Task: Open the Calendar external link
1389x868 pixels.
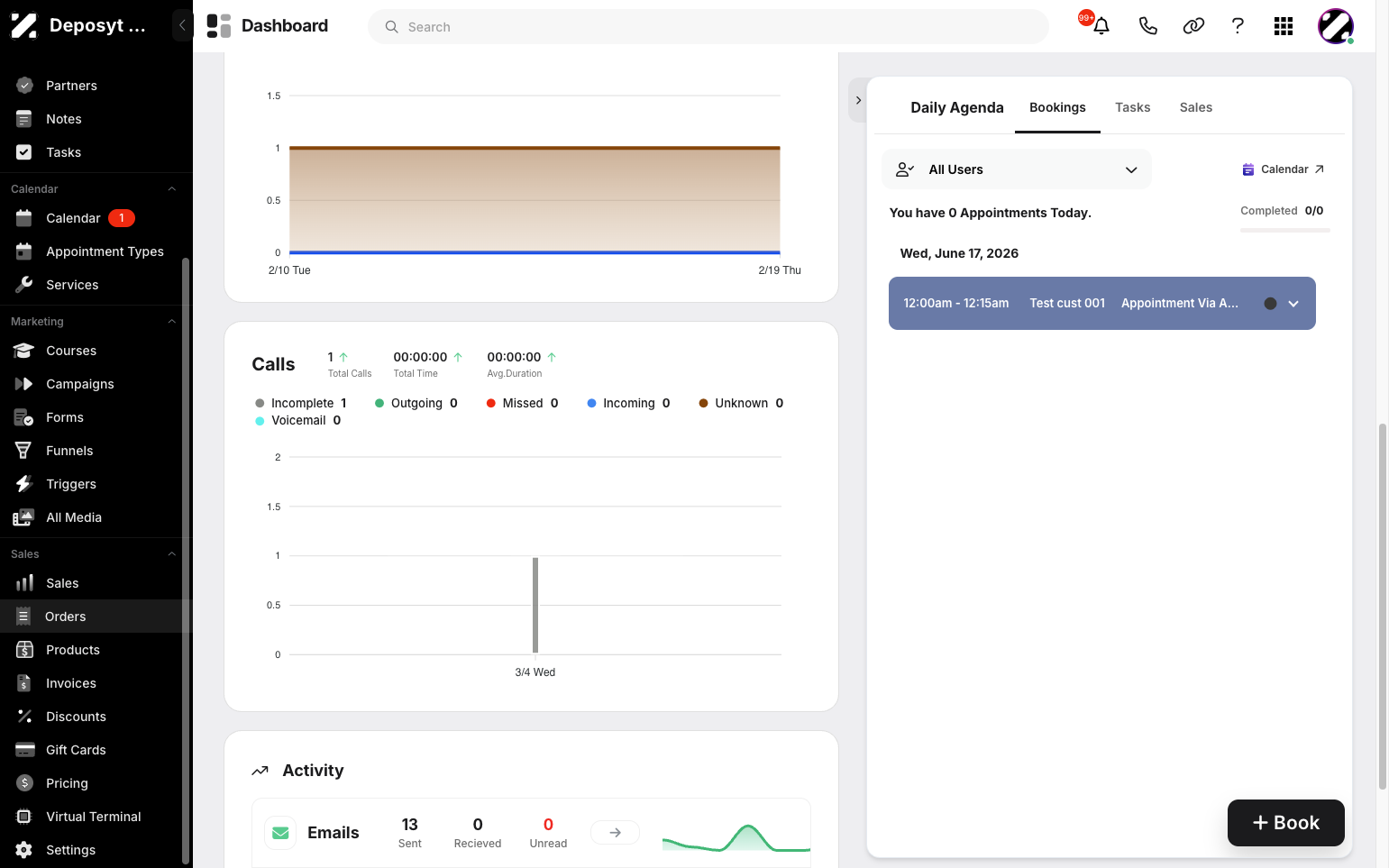Action: click(1284, 169)
